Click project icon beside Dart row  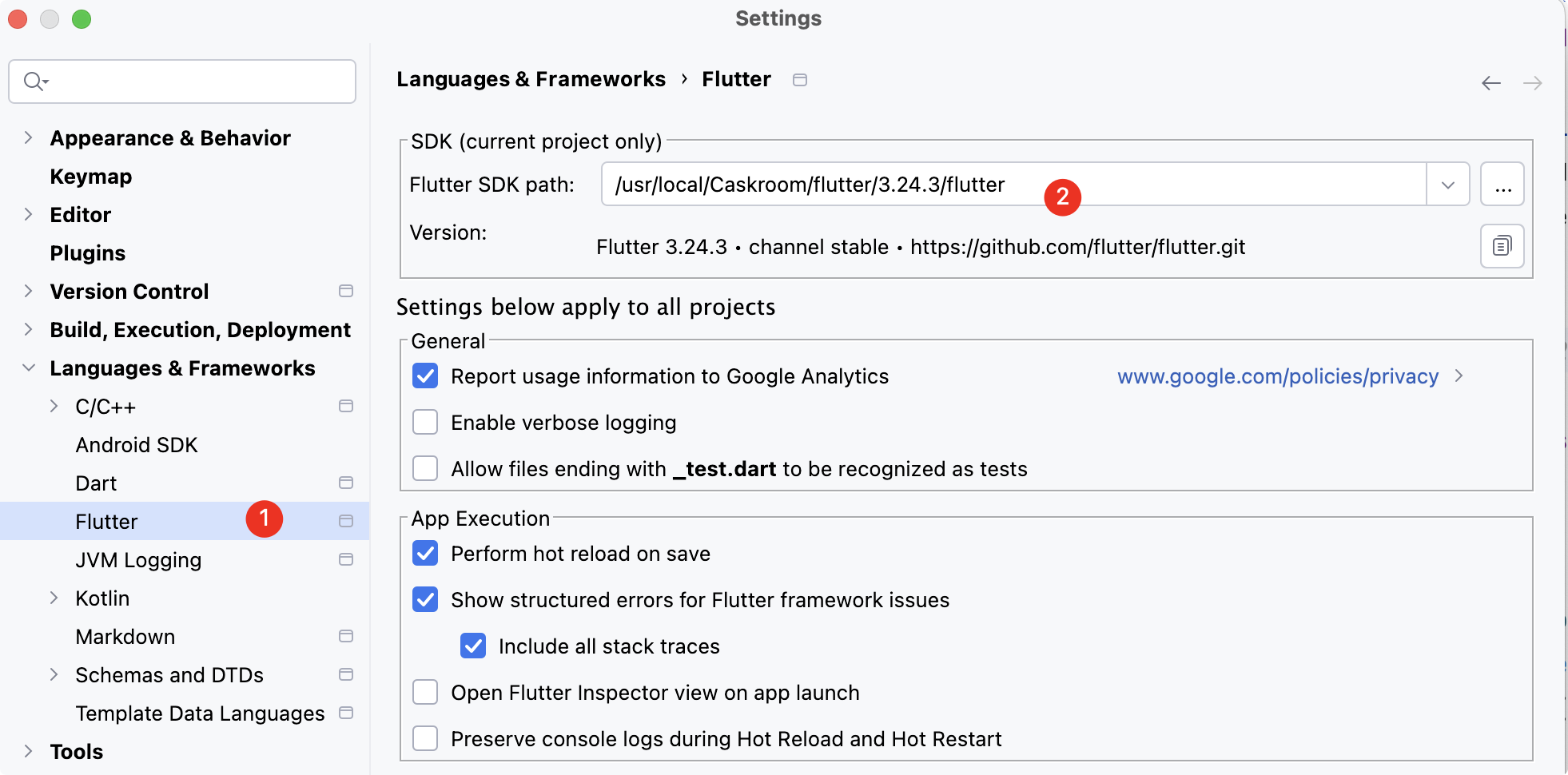coord(346,483)
